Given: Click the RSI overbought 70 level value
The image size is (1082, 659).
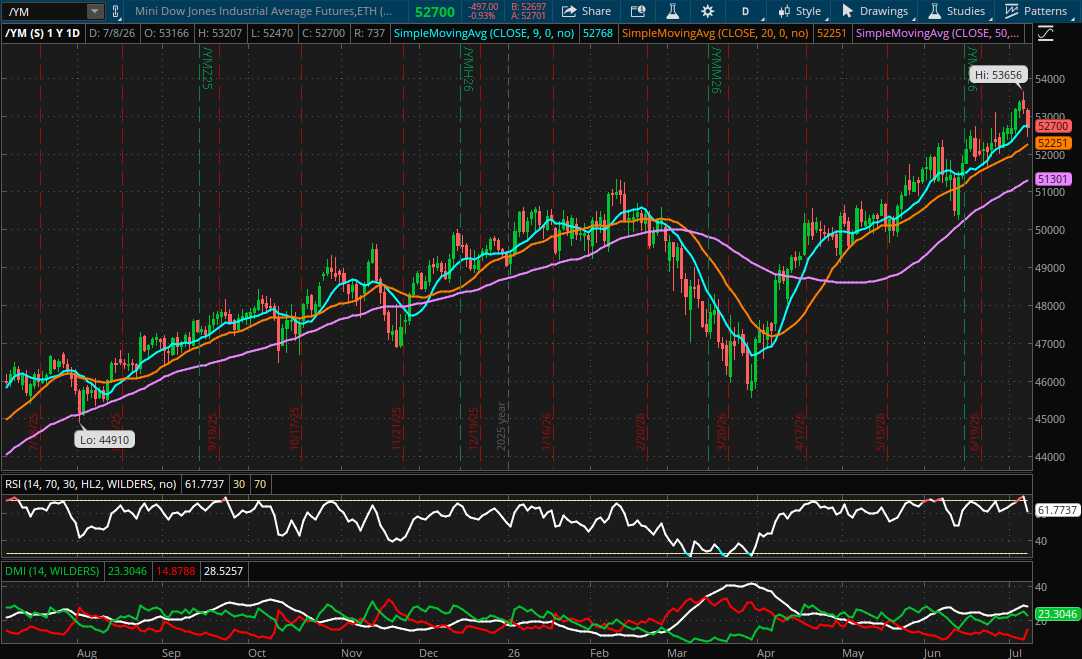Looking at the screenshot, I should (x=259, y=484).
